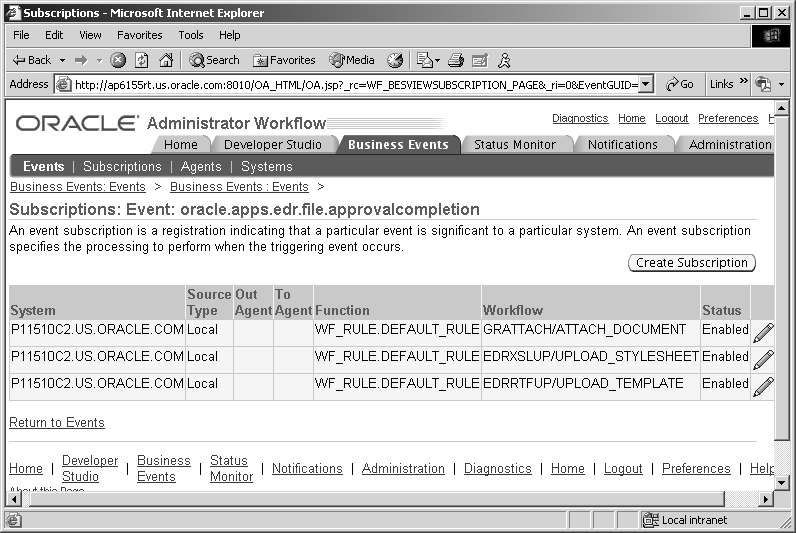Viewport: 796px width, 533px height.
Task: Open the Edit menu
Action: (54, 35)
